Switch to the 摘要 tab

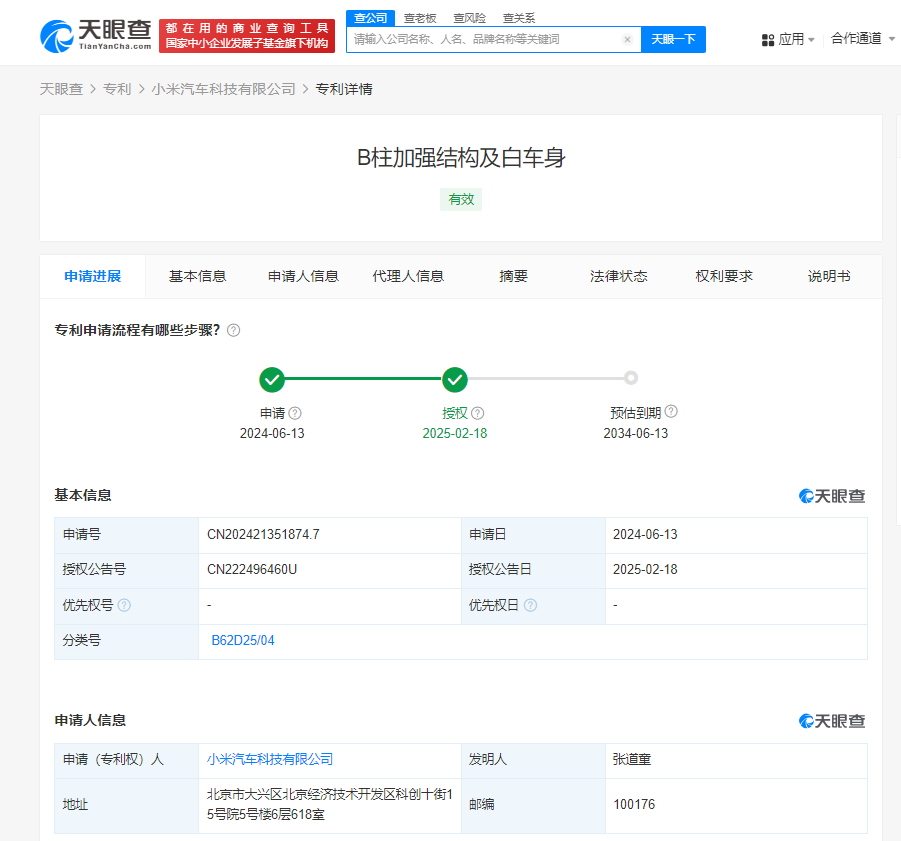click(x=514, y=276)
